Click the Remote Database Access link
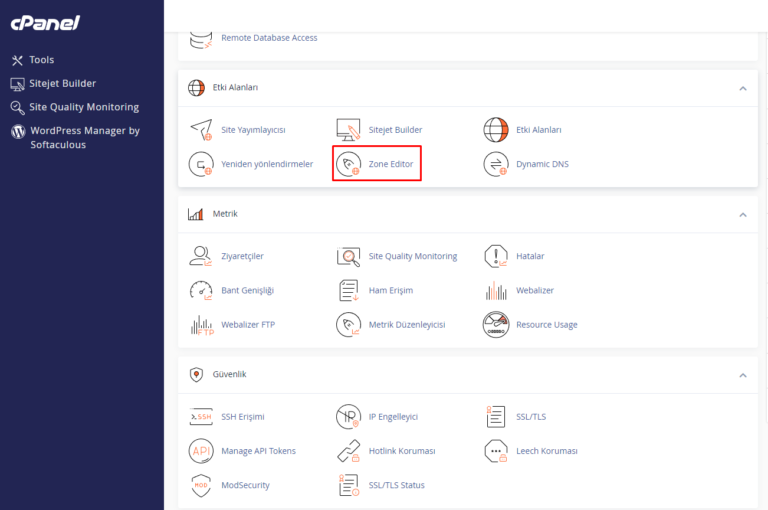768x510 pixels. [269, 38]
